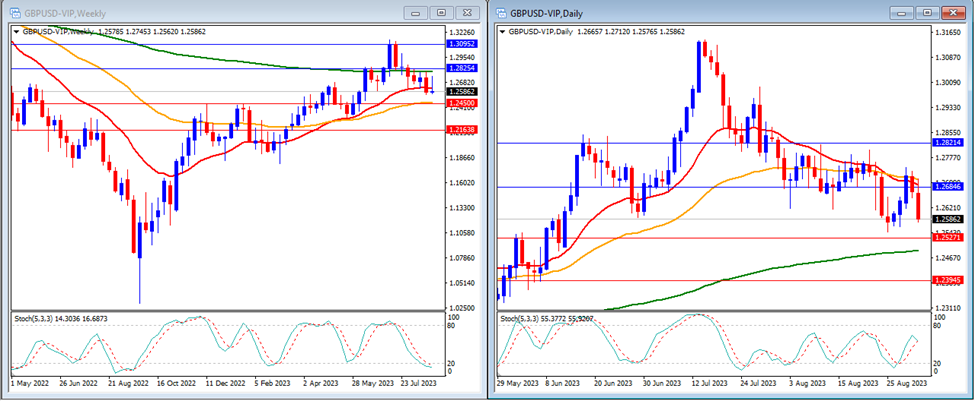
Task: Click the 1.32260 Weekly price axis value
Action: coord(461,32)
